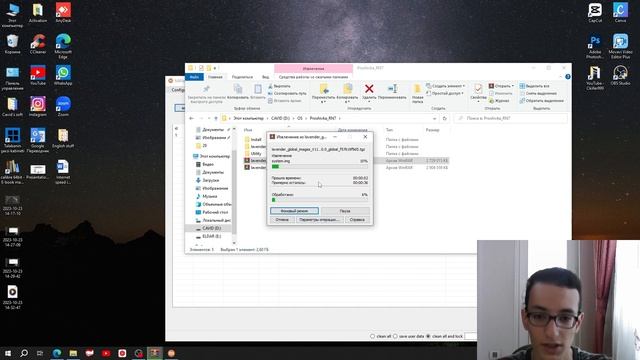Click the Explorer search field
This screenshot has width=640, height=360.
[x=511, y=118]
